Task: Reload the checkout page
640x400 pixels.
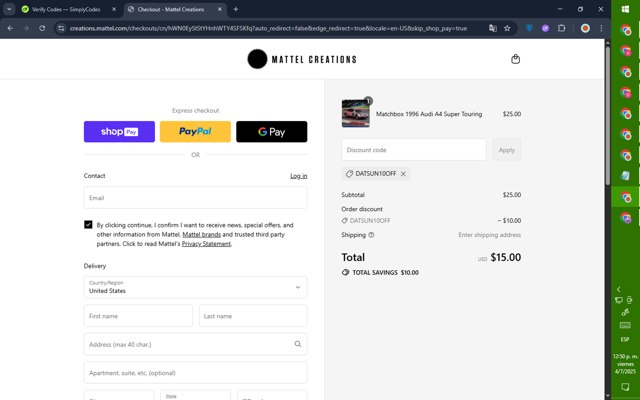Action: 42,28
